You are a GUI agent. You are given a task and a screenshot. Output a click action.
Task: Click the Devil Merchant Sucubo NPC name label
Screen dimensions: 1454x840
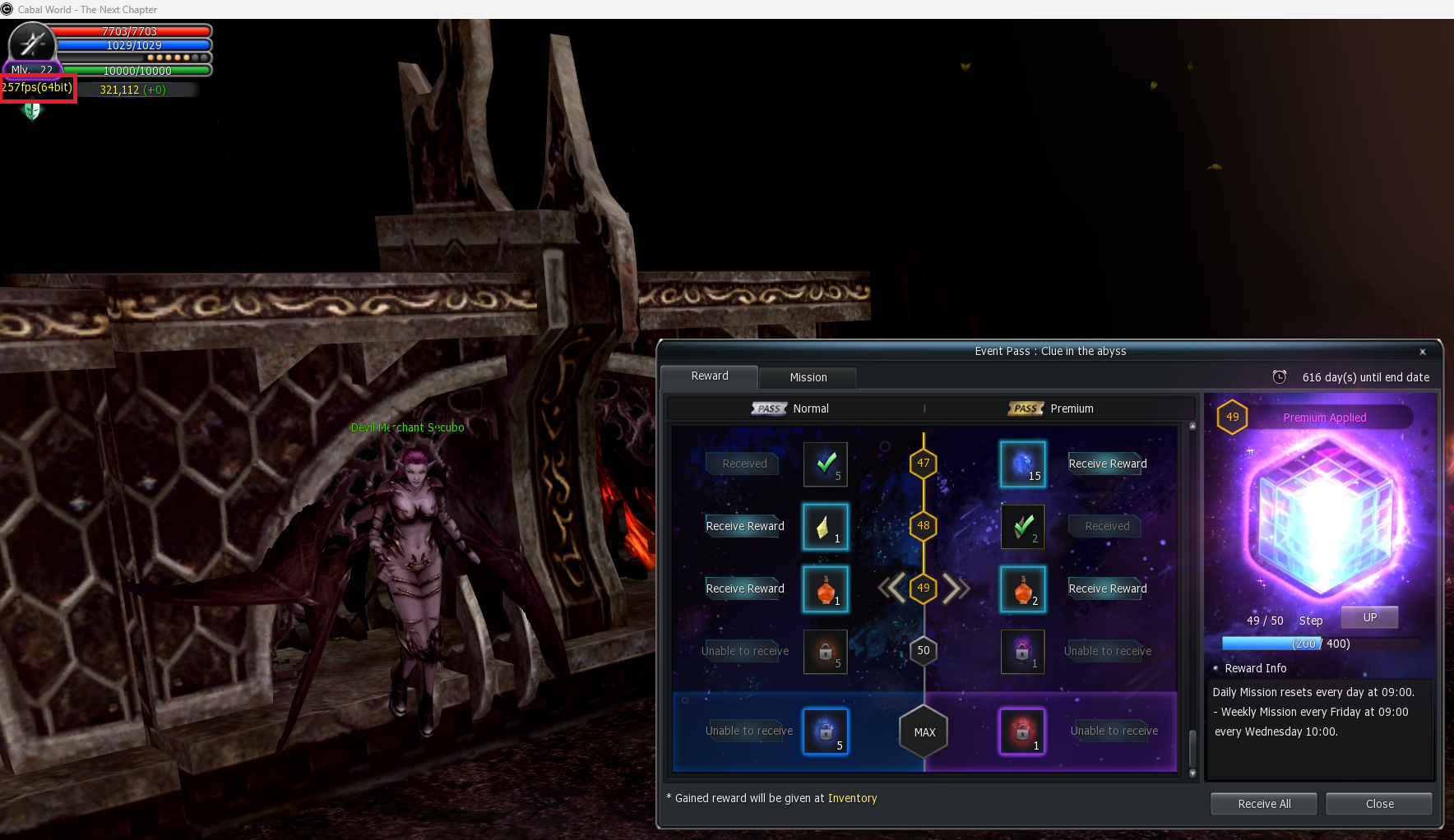click(407, 427)
